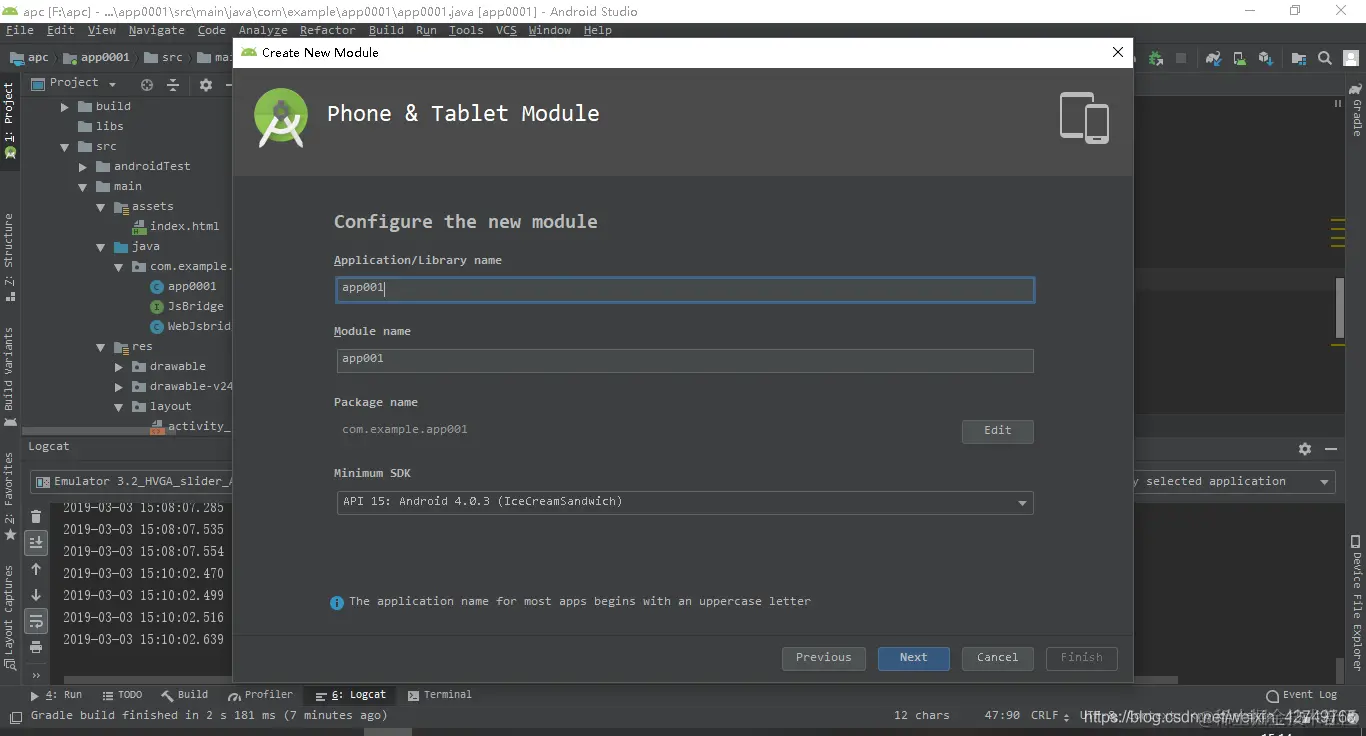Clear logcat with the trash icon
The width and height of the screenshot is (1366, 736).
(x=36, y=517)
